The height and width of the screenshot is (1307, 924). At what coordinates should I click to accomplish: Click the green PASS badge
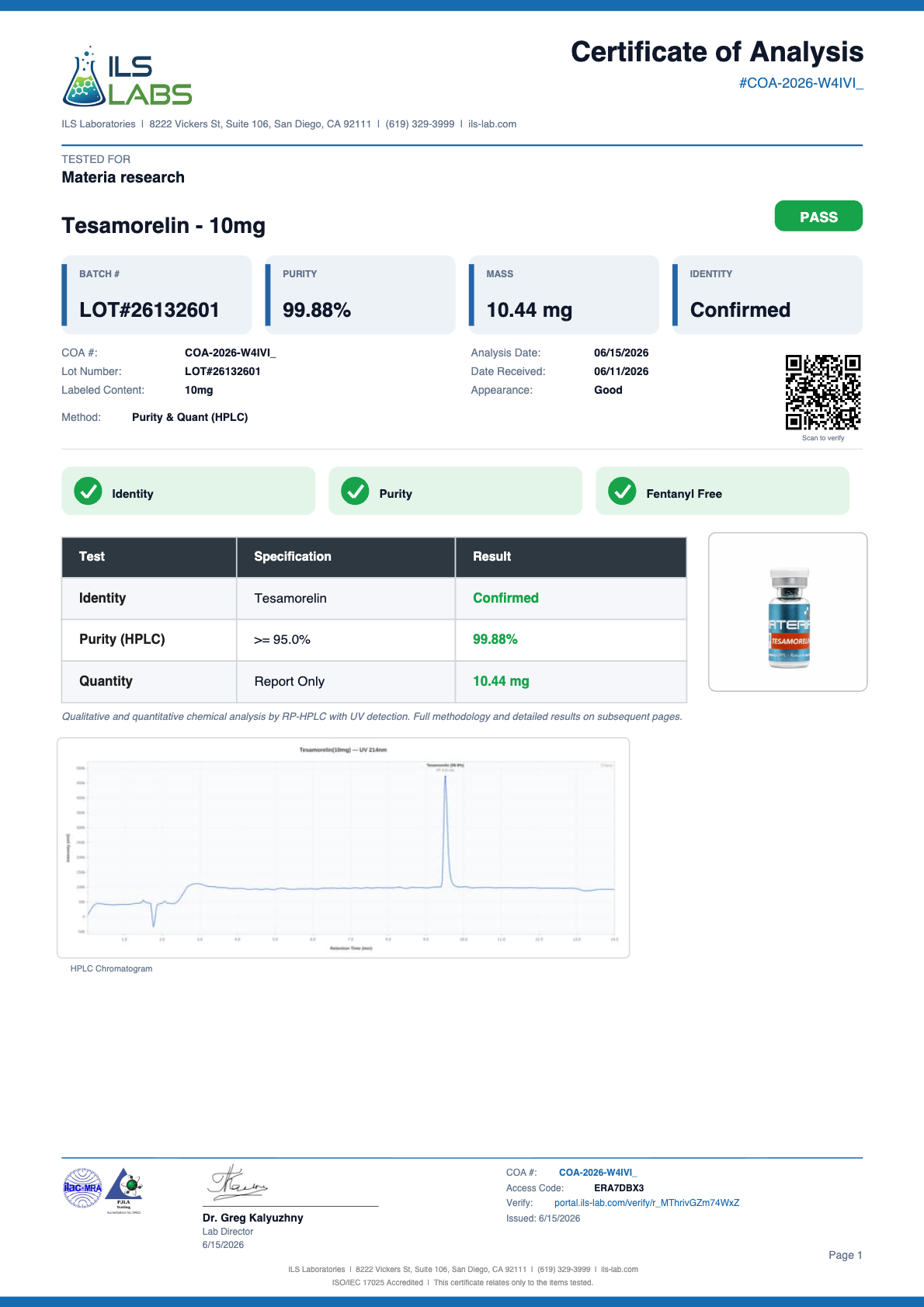(x=818, y=216)
